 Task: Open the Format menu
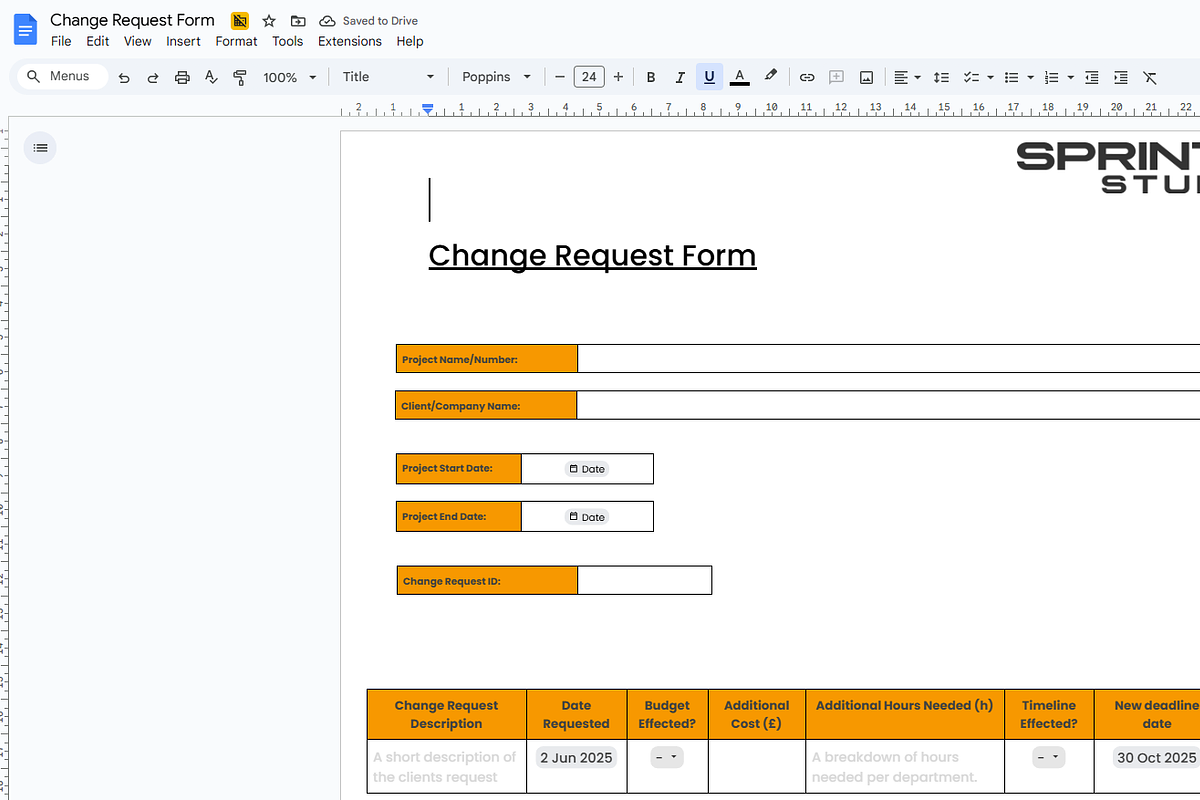tap(236, 41)
